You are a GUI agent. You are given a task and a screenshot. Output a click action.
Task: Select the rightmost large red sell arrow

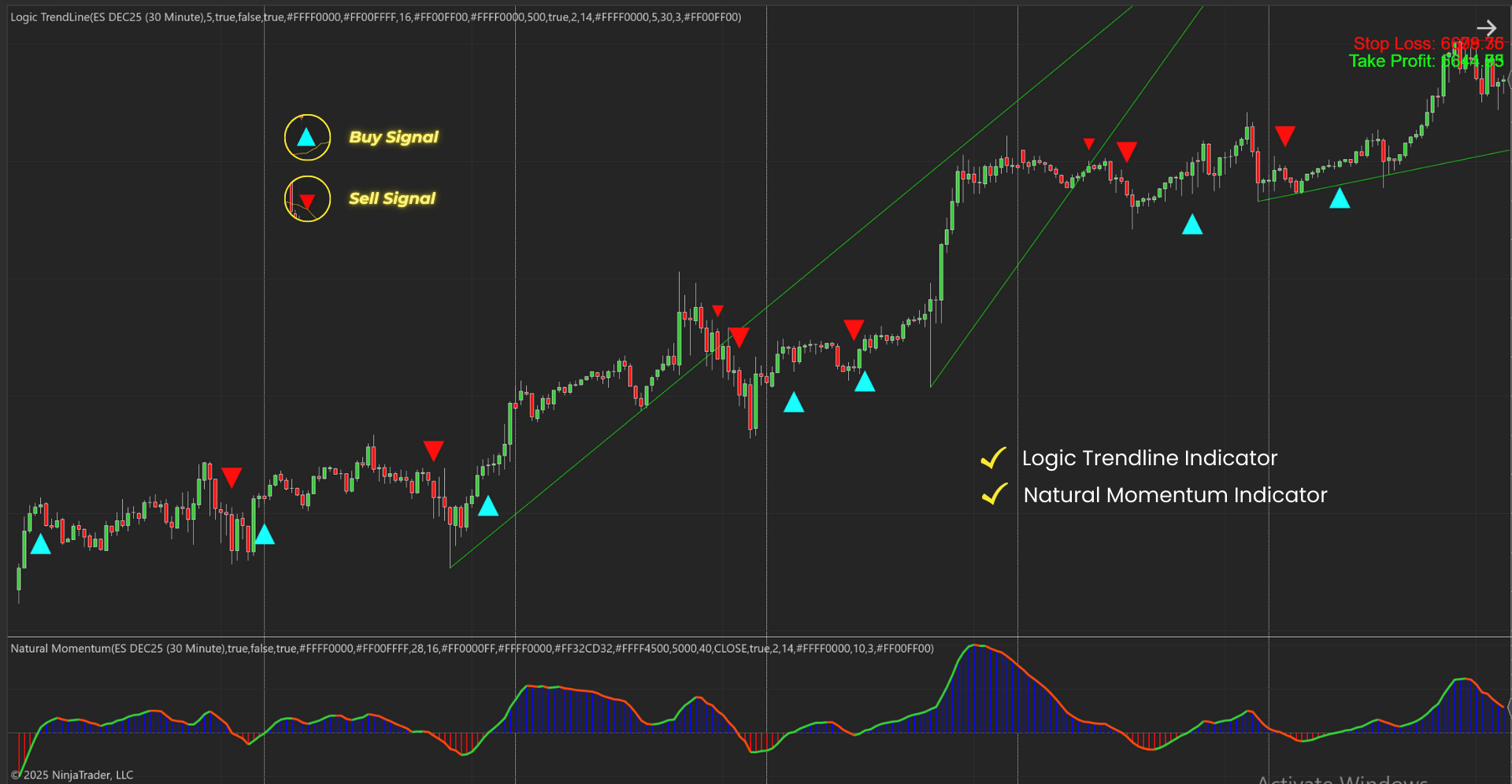click(1285, 135)
